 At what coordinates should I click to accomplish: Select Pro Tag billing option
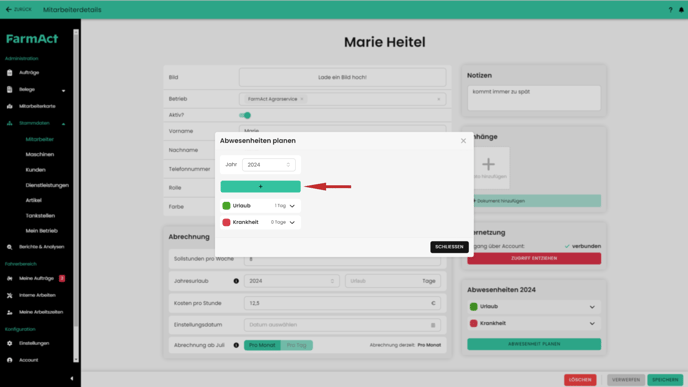297,345
